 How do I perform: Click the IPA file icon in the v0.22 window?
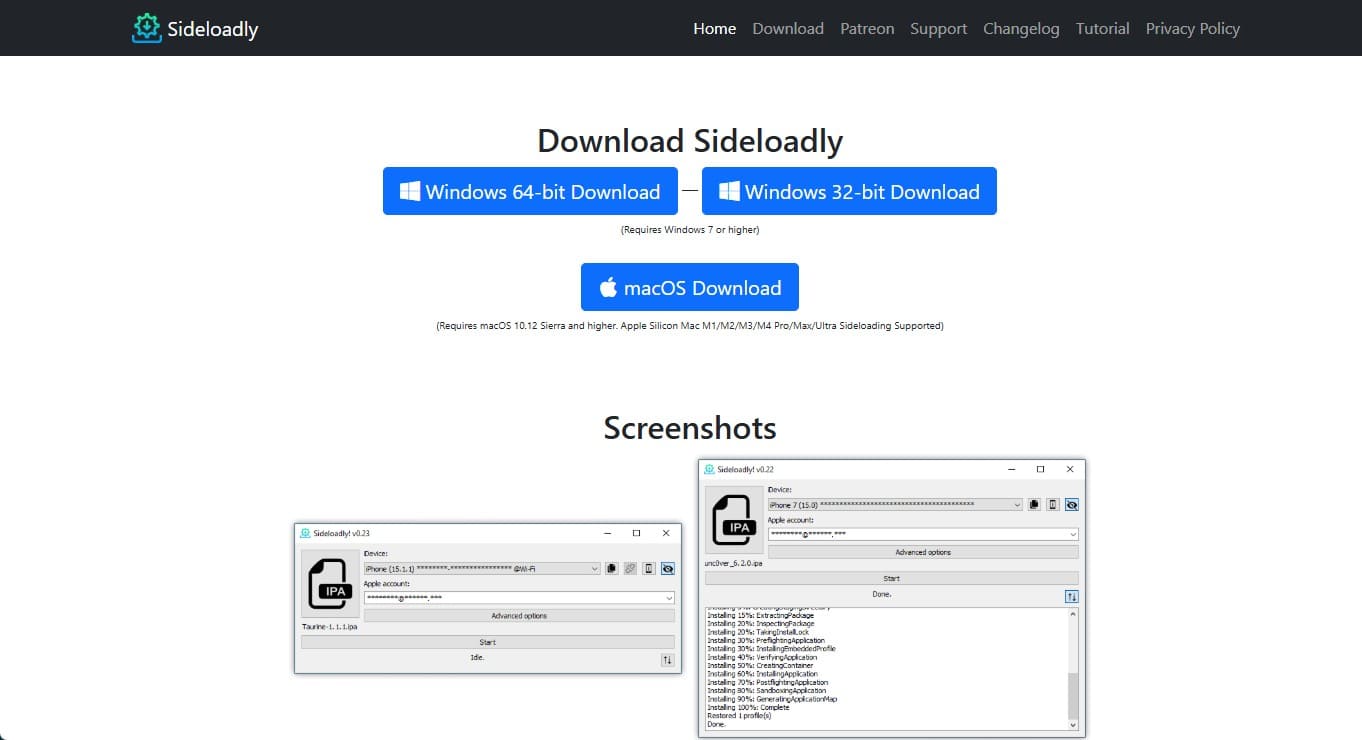pyautogui.click(x=734, y=520)
